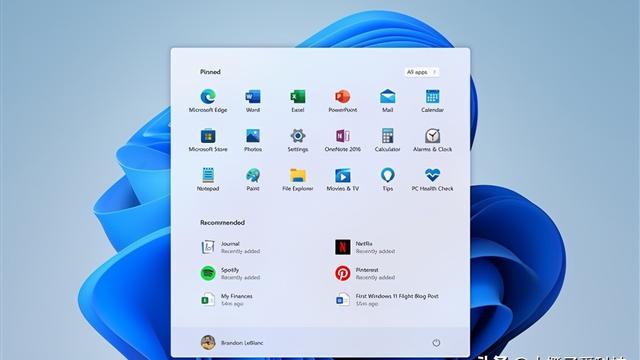Launch Notepad from pinned apps
Image resolution: width=640 pixels, height=360 pixels.
click(x=208, y=179)
